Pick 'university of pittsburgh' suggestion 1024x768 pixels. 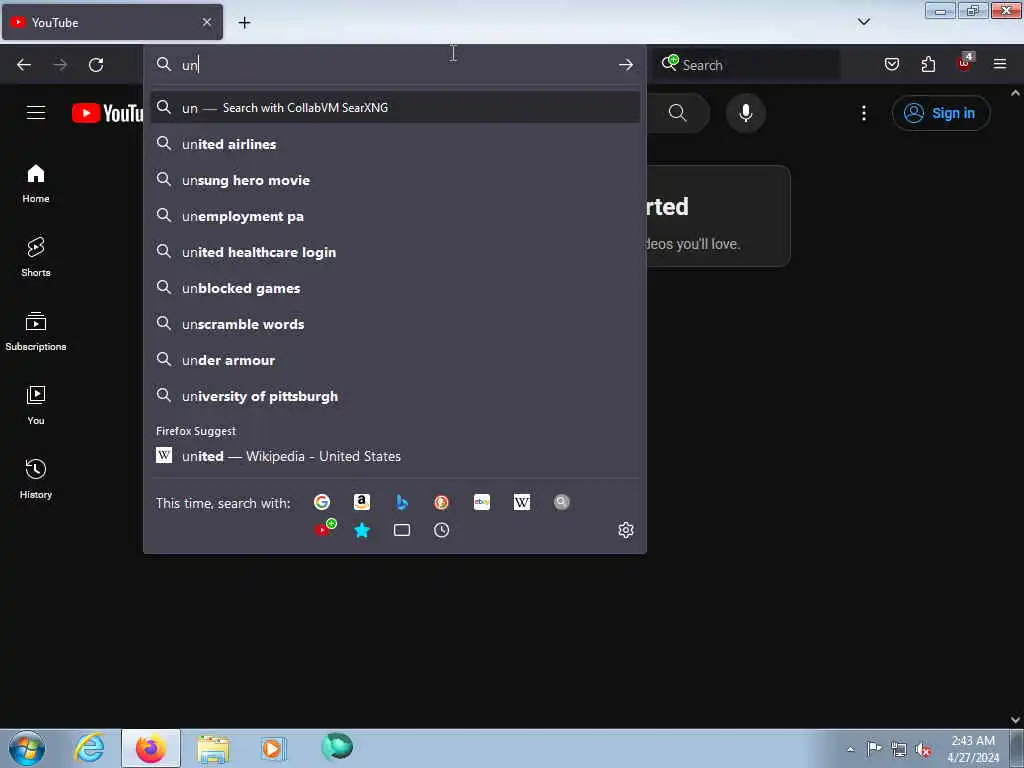394,396
